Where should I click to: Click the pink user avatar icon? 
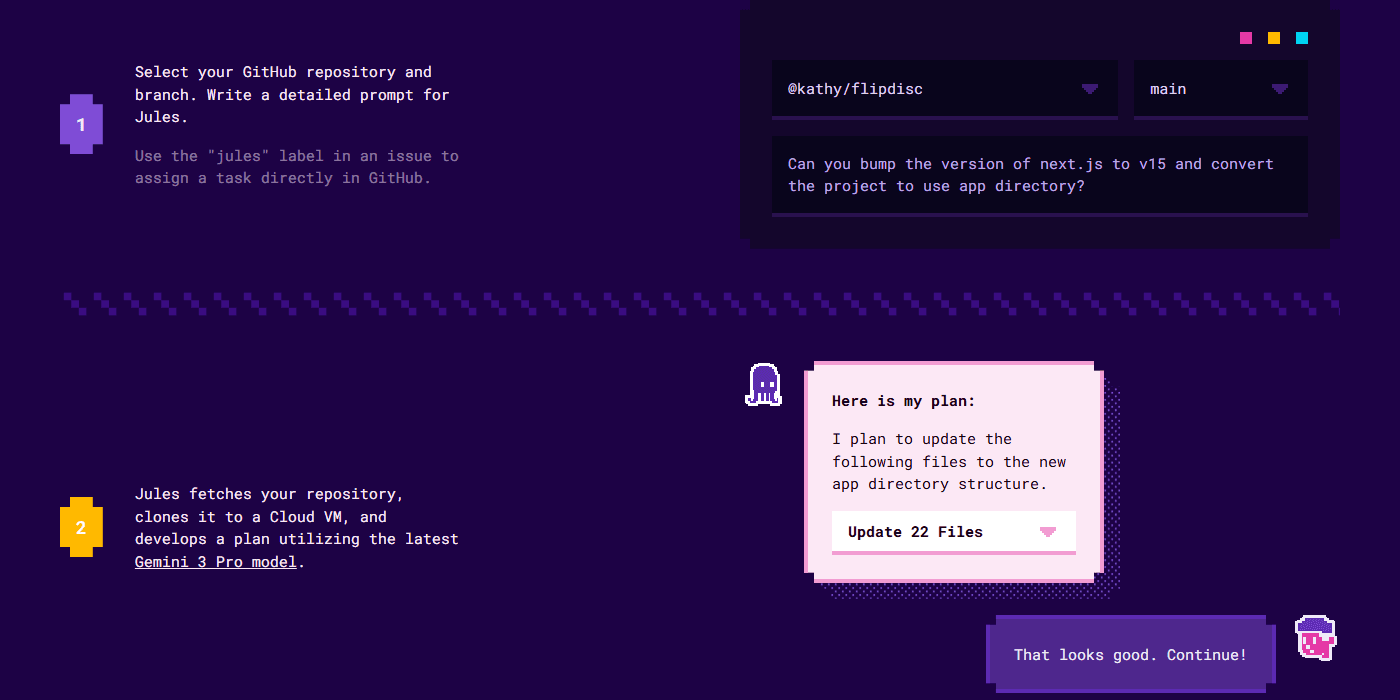(x=1315, y=638)
